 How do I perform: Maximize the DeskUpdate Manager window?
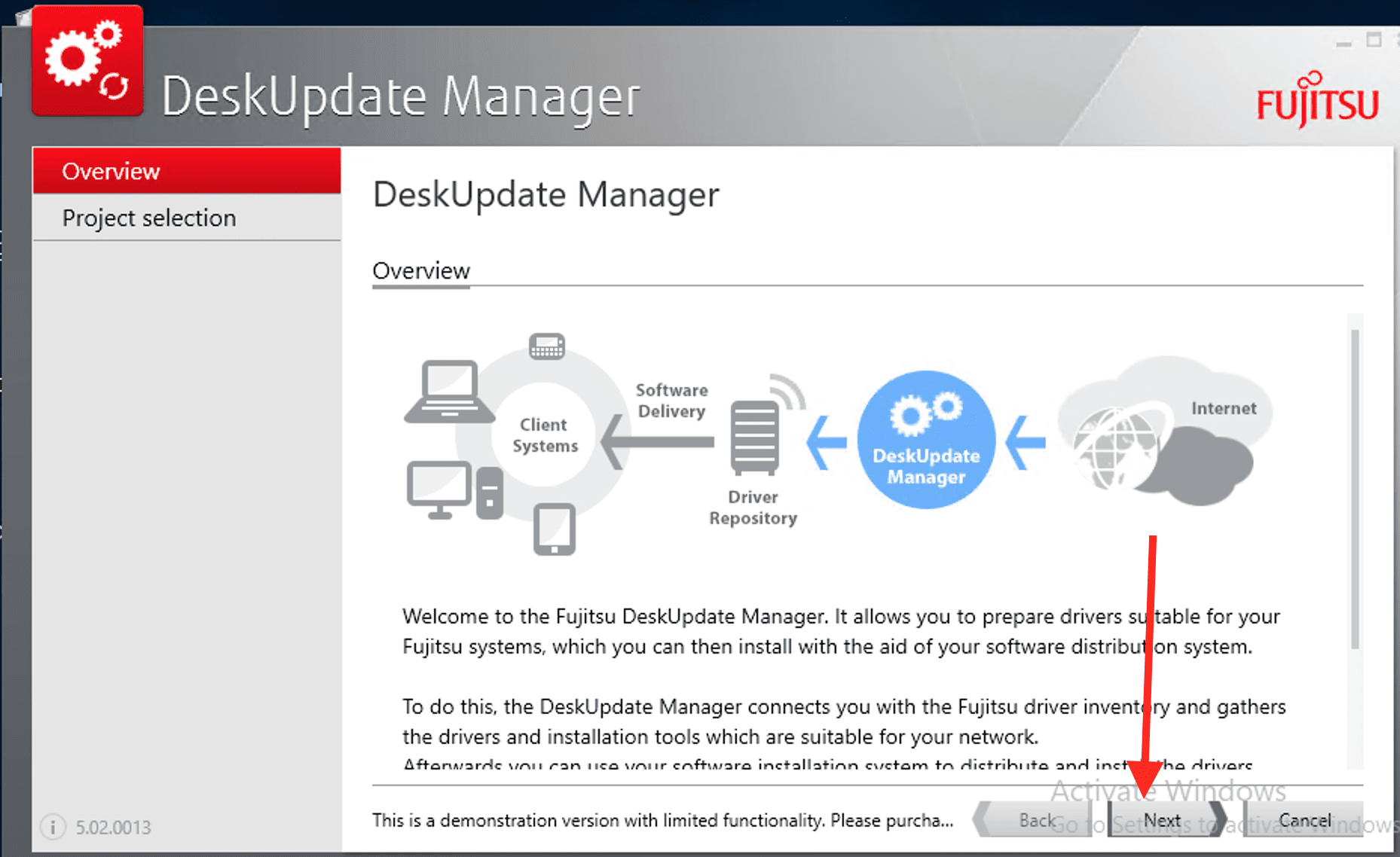coord(1374,41)
